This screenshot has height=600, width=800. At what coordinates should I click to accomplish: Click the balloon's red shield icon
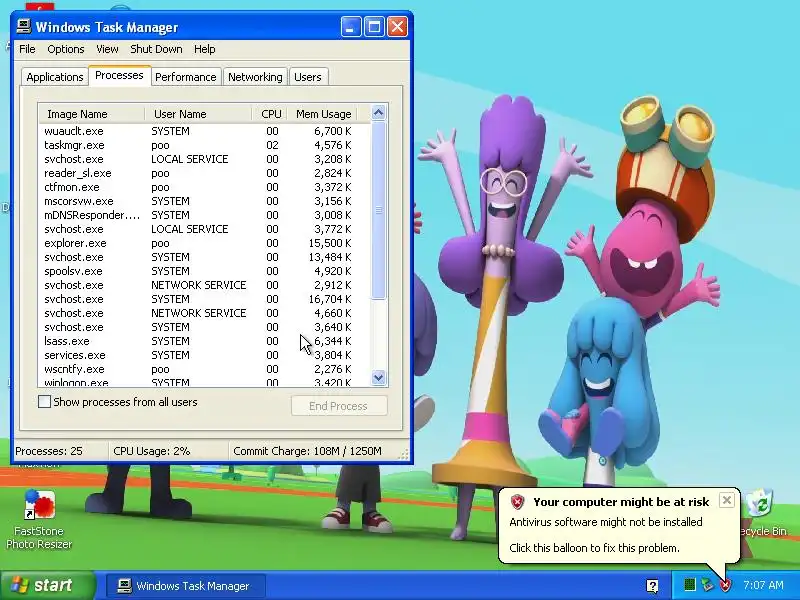click(517, 502)
